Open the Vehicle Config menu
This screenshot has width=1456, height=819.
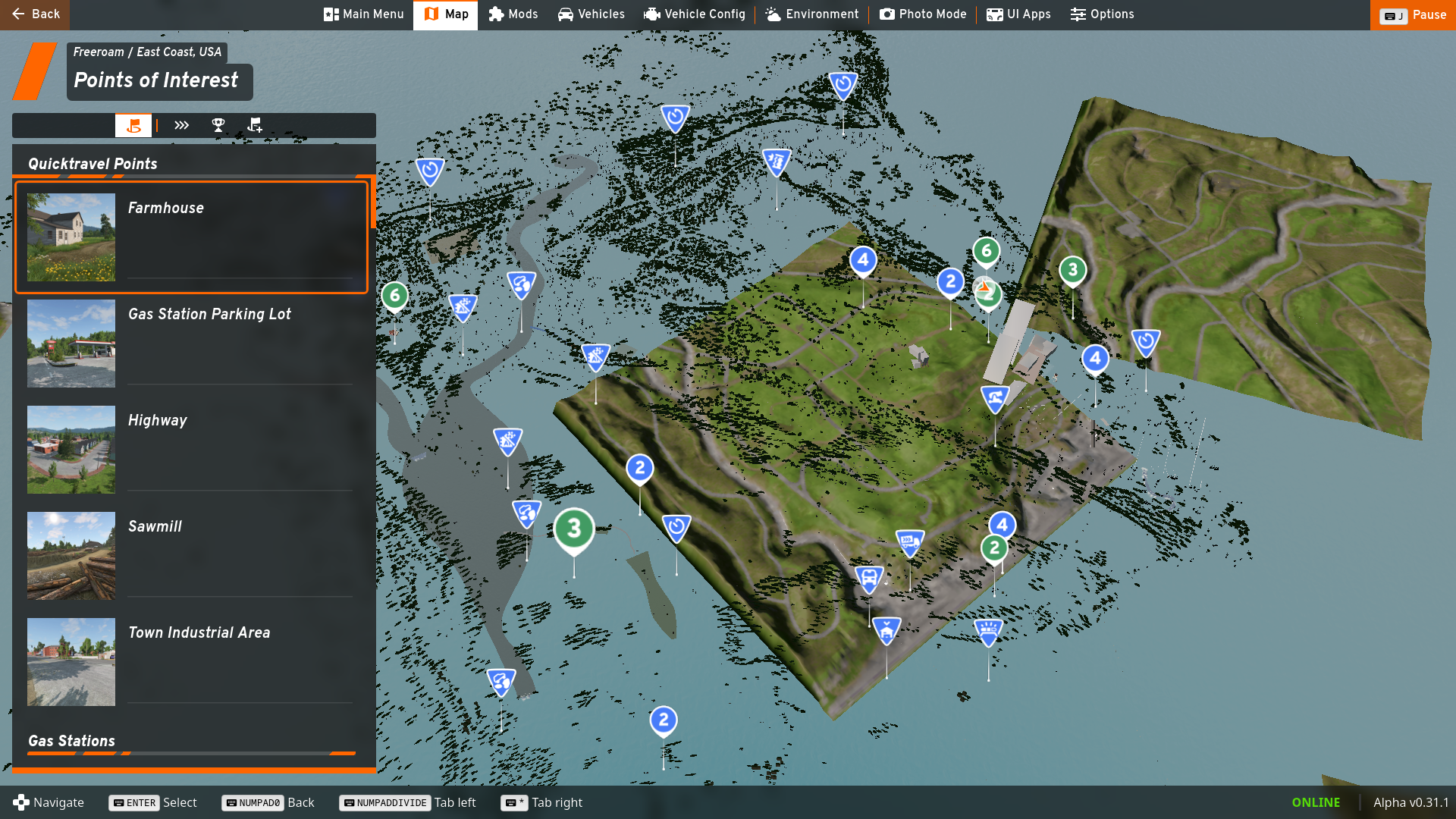pos(695,14)
